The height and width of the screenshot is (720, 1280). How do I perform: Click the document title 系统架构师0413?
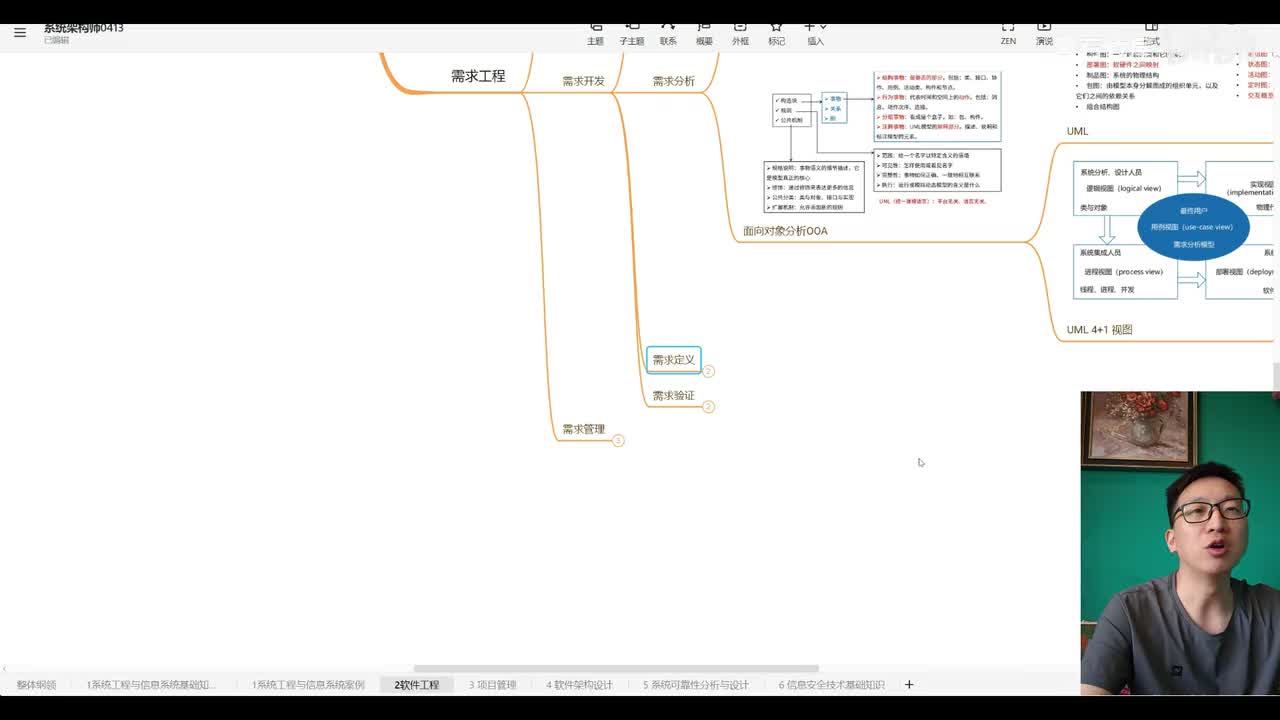click(84, 28)
